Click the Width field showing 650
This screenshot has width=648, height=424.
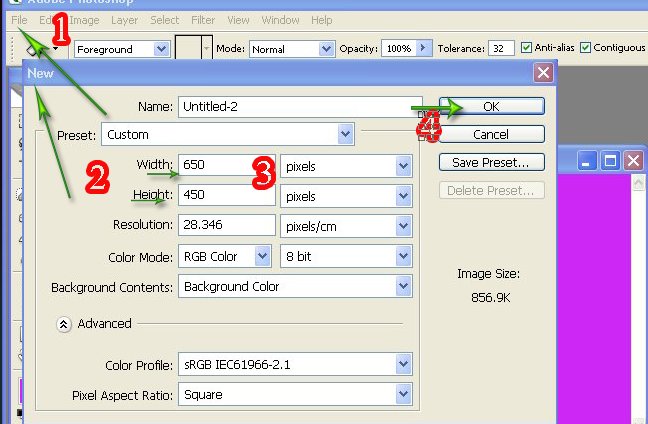coord(226,164)
